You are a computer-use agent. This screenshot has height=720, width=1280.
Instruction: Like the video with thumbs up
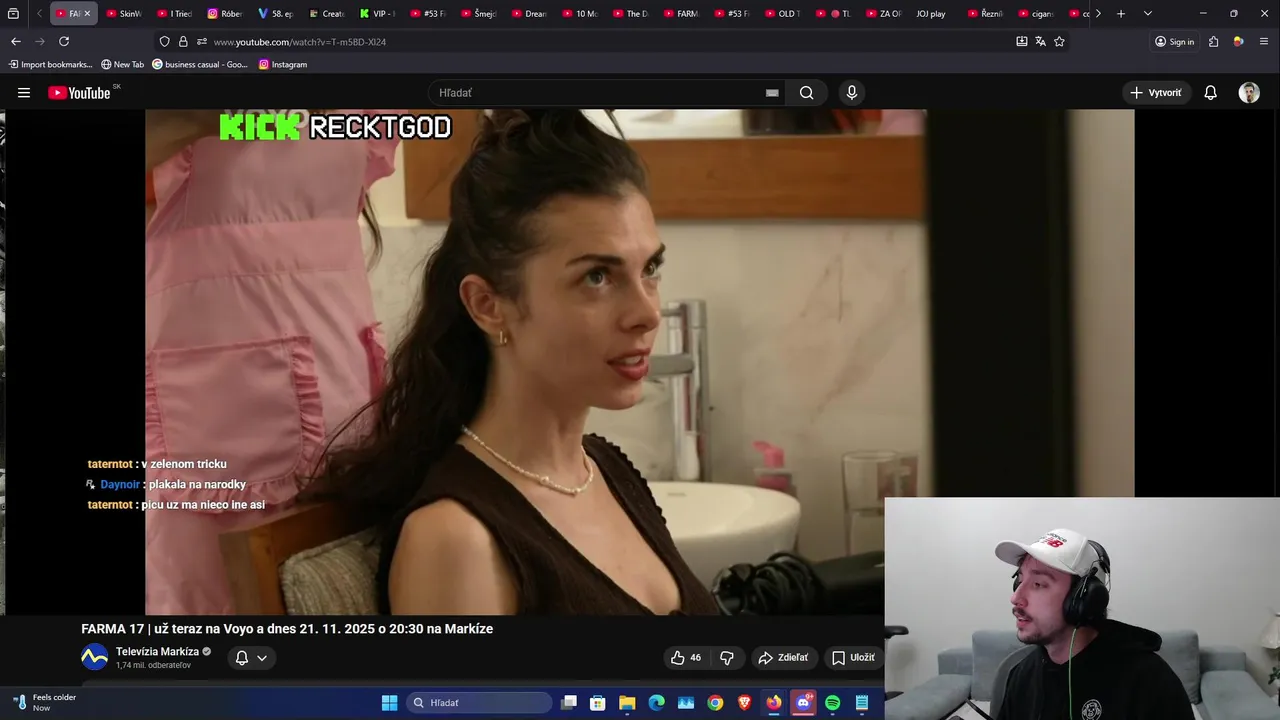pos(685,658)
